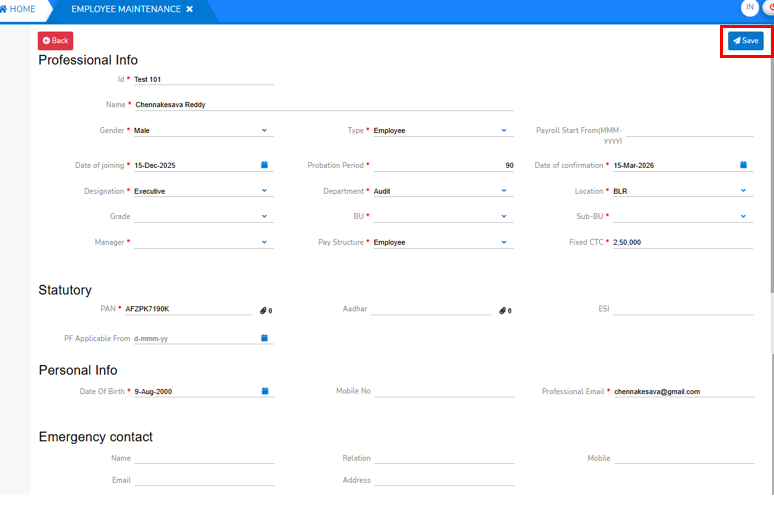Switch to the Employee Maintenance tab

point(126,9)
